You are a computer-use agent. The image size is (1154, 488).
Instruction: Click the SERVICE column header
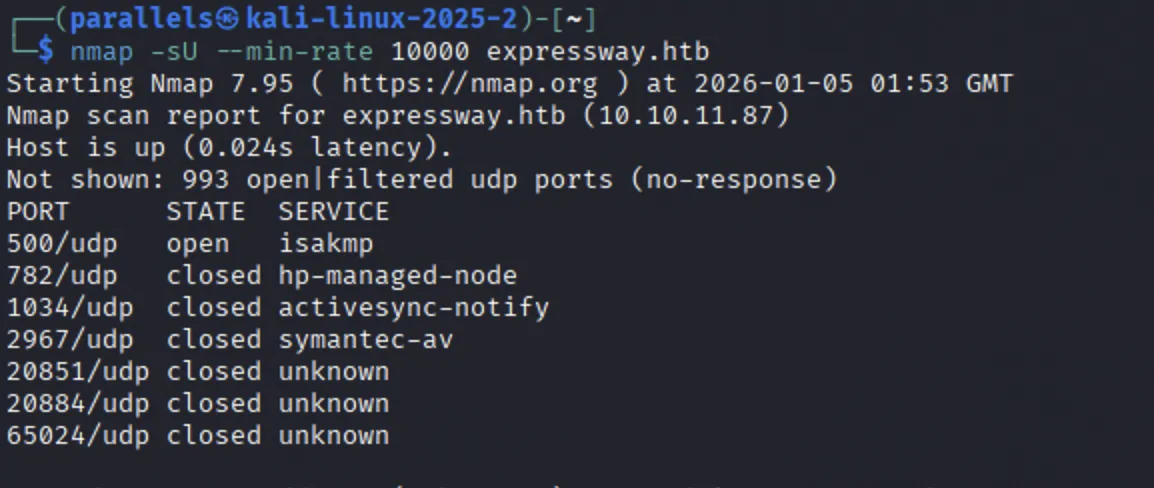point(333,212)
